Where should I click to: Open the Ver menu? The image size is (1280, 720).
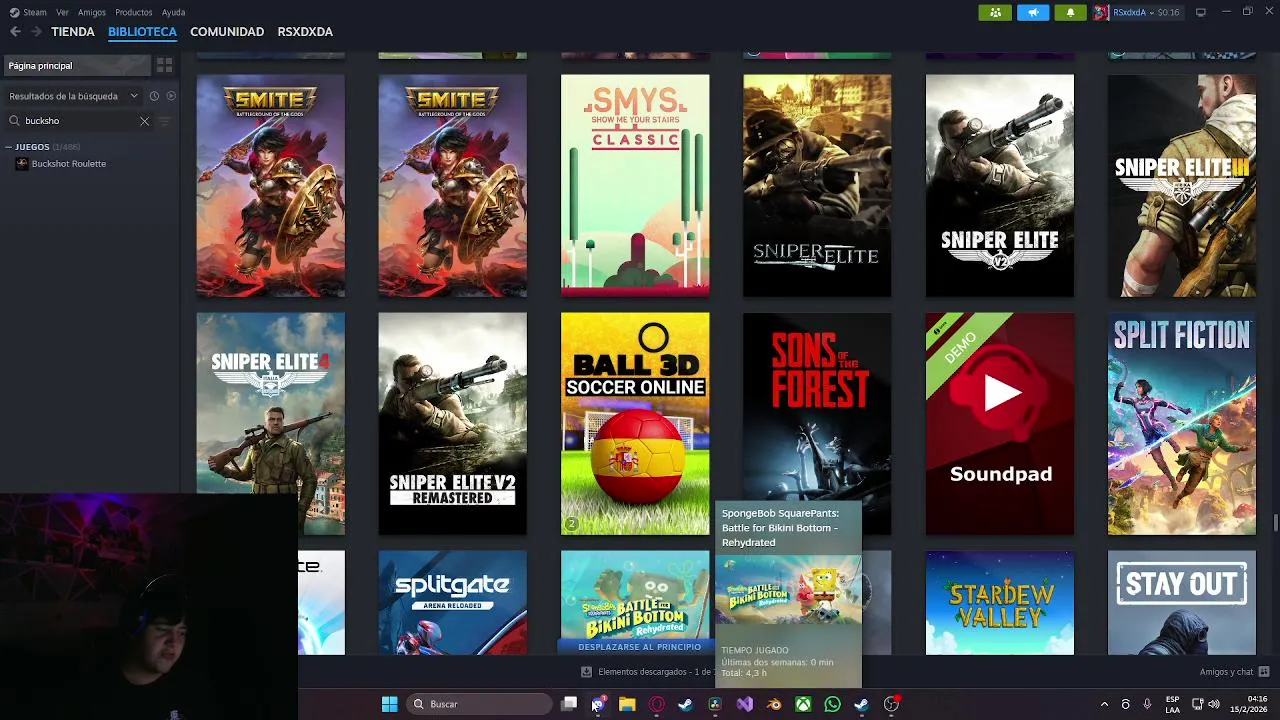(63, 12)
